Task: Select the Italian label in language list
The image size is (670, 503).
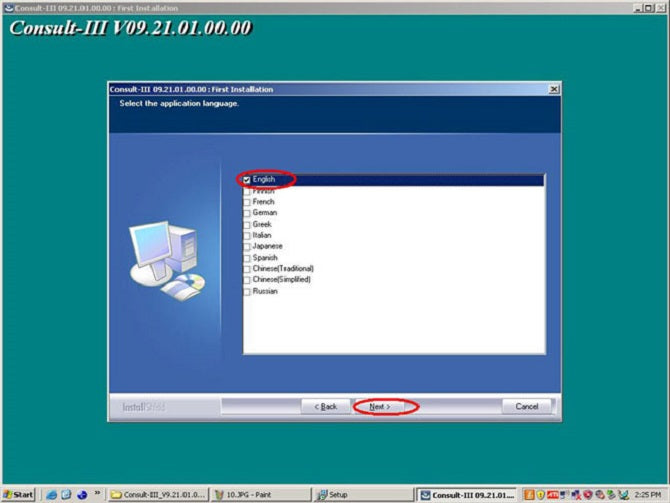Action: tap(262, 235)
